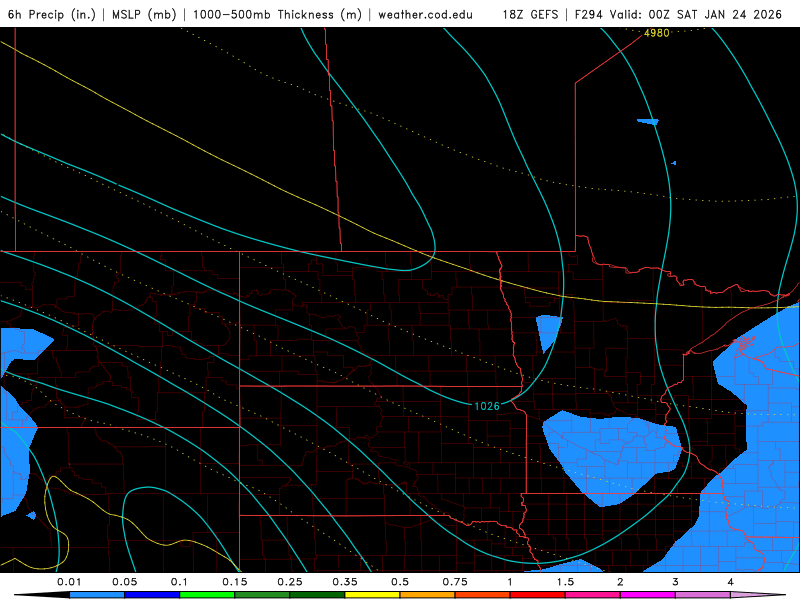Click the '0.01' legend value
The height and width of the screenshot is (600, 800).
click(69, 582)
